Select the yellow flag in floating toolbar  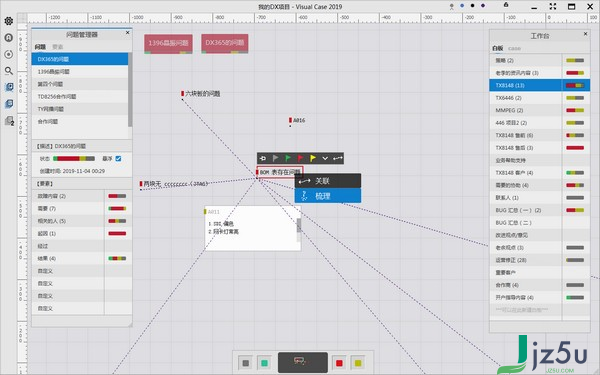click(313, 158)
